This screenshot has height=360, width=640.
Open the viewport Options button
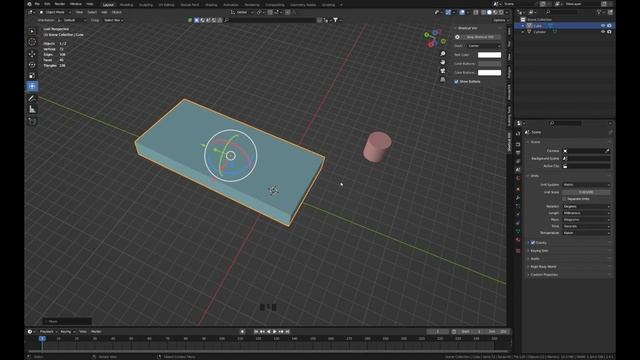pos(500,20)
